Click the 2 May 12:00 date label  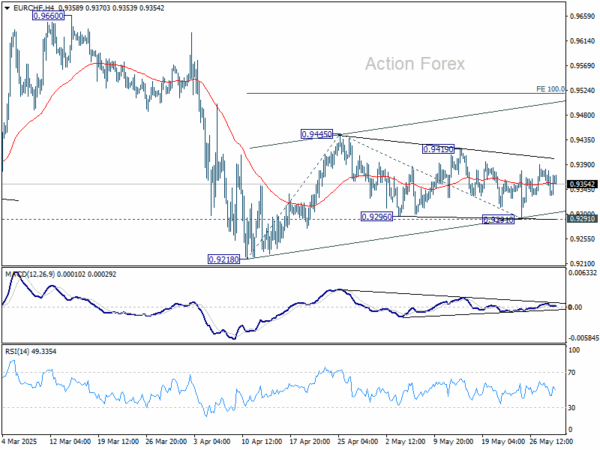click(406, 441)
